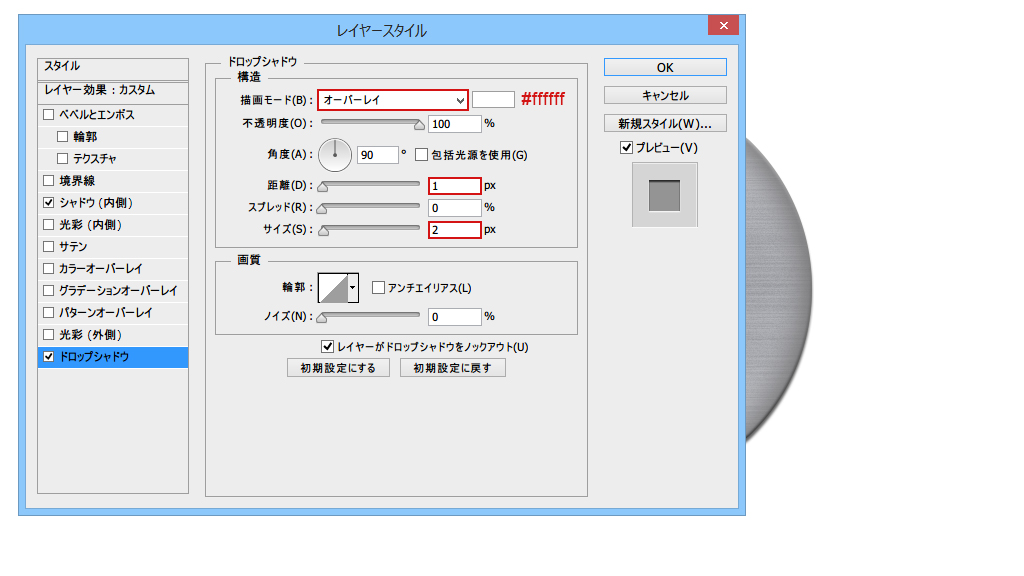Enable the 境界線 checkbox
The height and width of the screenshot is (576, 1024).
pyautogui.click(x=48, y=180)
